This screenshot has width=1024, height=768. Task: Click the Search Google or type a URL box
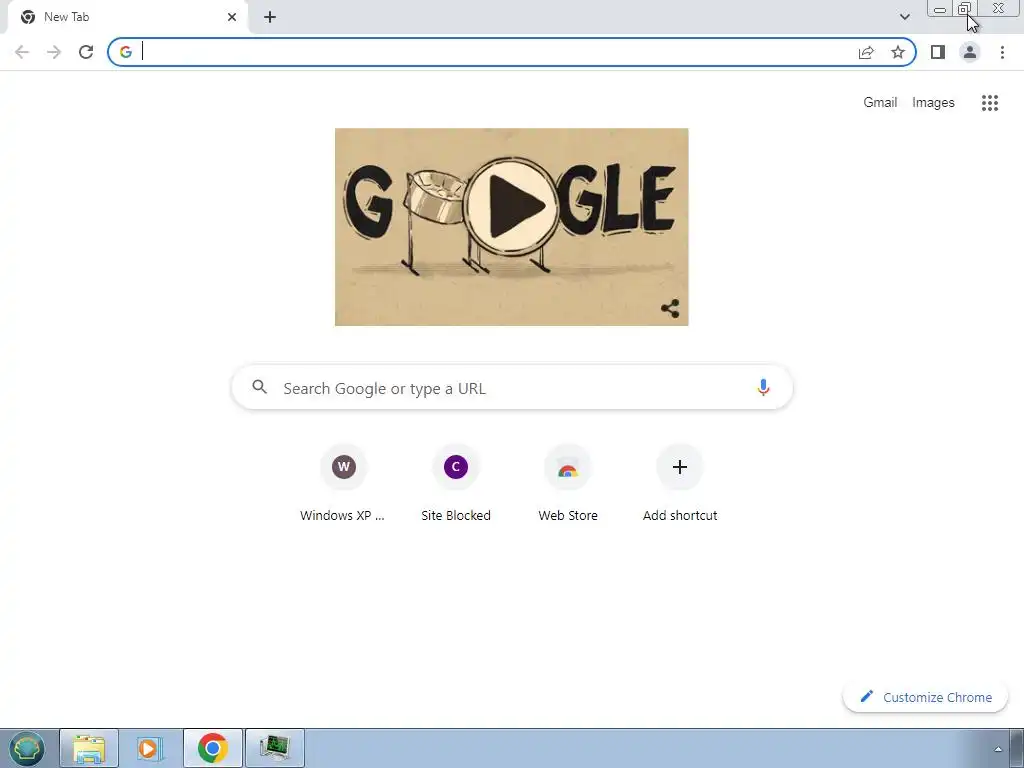point(512,387)
